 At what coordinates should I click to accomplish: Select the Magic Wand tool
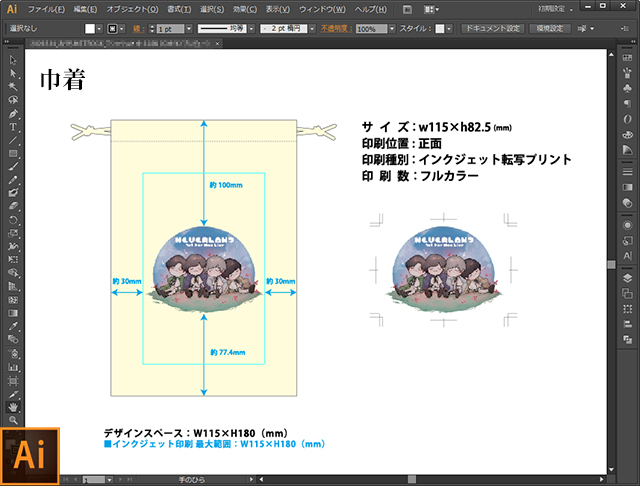[x=13, y=87]
